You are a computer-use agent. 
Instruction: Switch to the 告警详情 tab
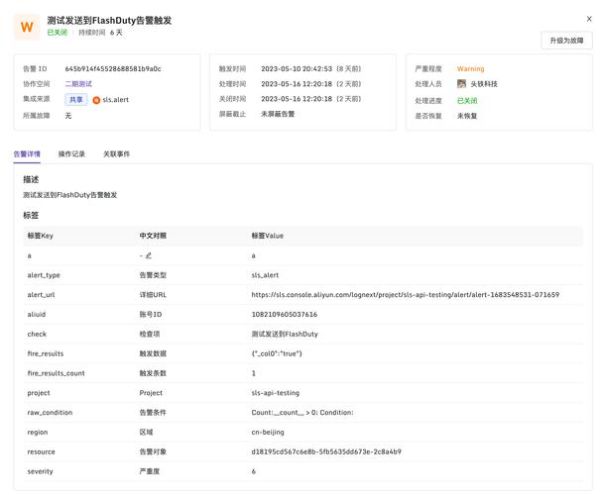(27, 154)
